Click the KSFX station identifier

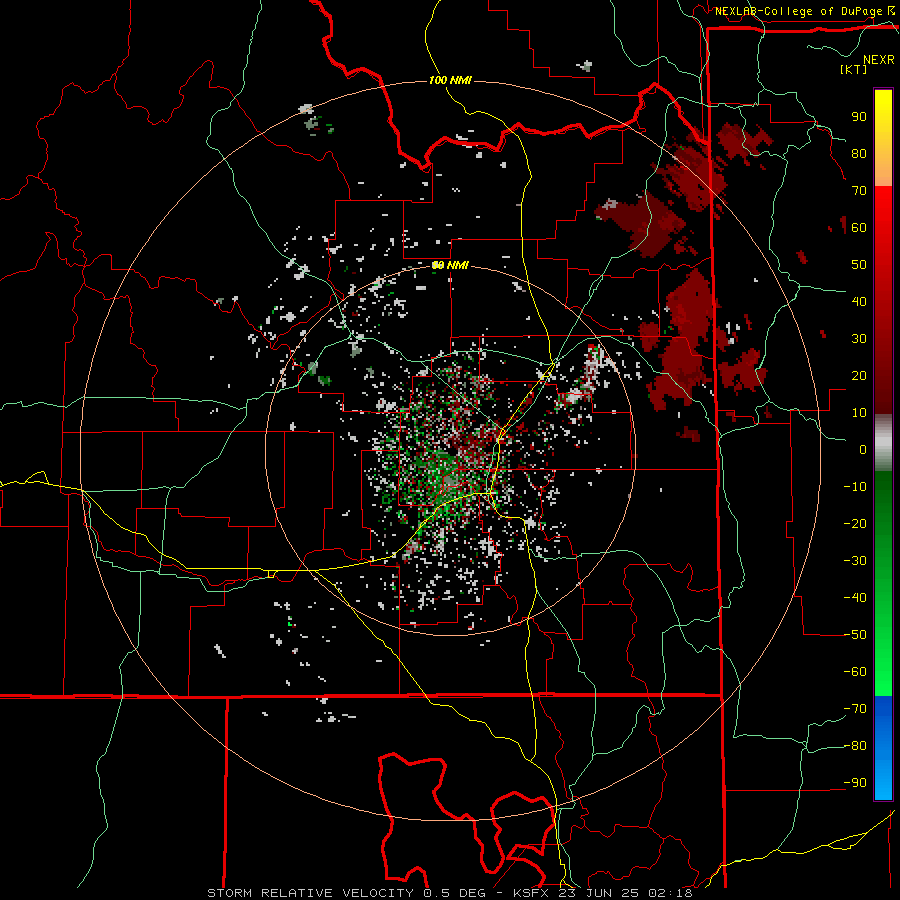tap(532, 893)
